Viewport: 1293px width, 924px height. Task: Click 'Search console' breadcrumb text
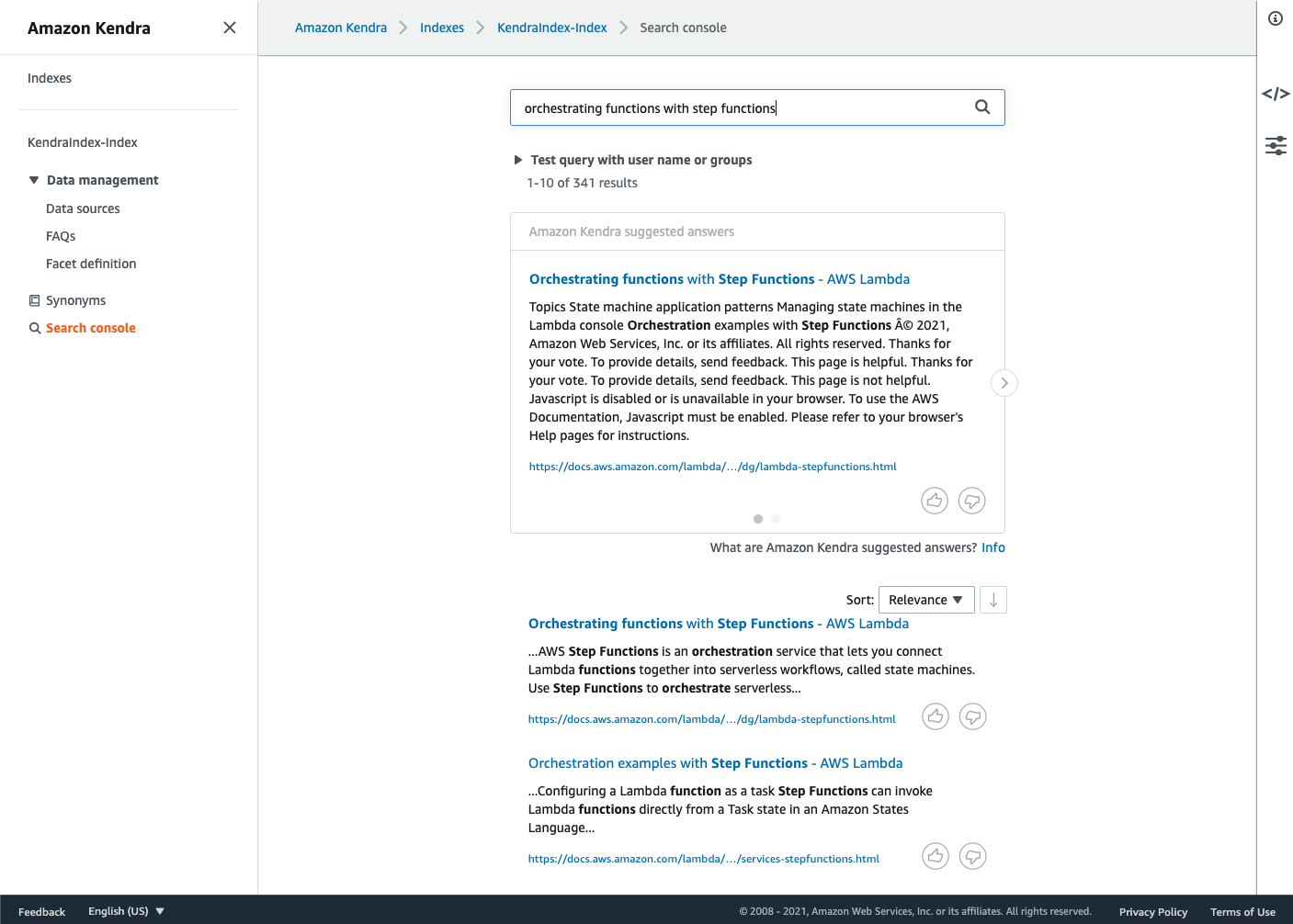pyautogui.click(x=683, y=28)
